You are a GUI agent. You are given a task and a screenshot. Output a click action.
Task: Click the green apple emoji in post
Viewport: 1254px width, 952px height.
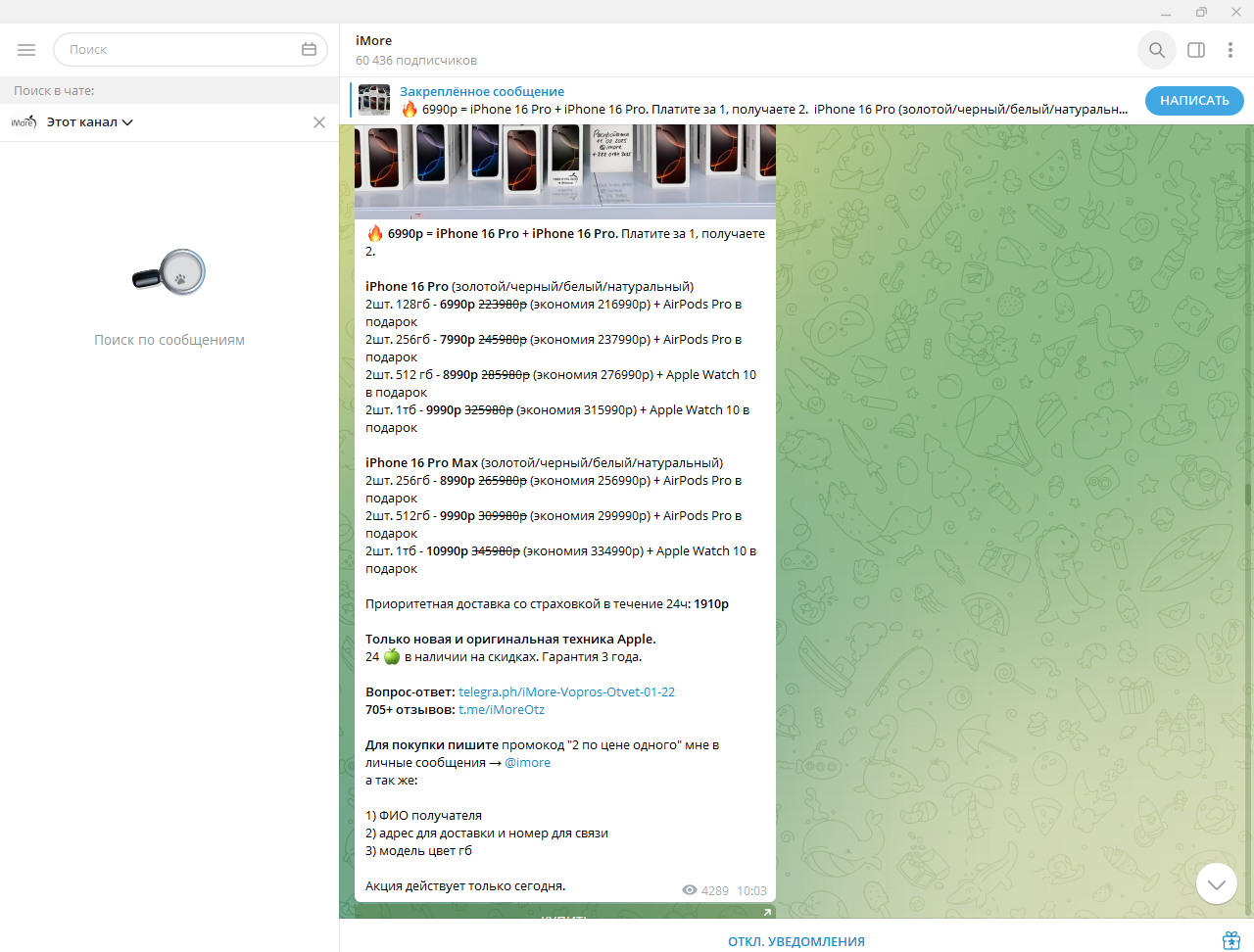tap(392, 656)
